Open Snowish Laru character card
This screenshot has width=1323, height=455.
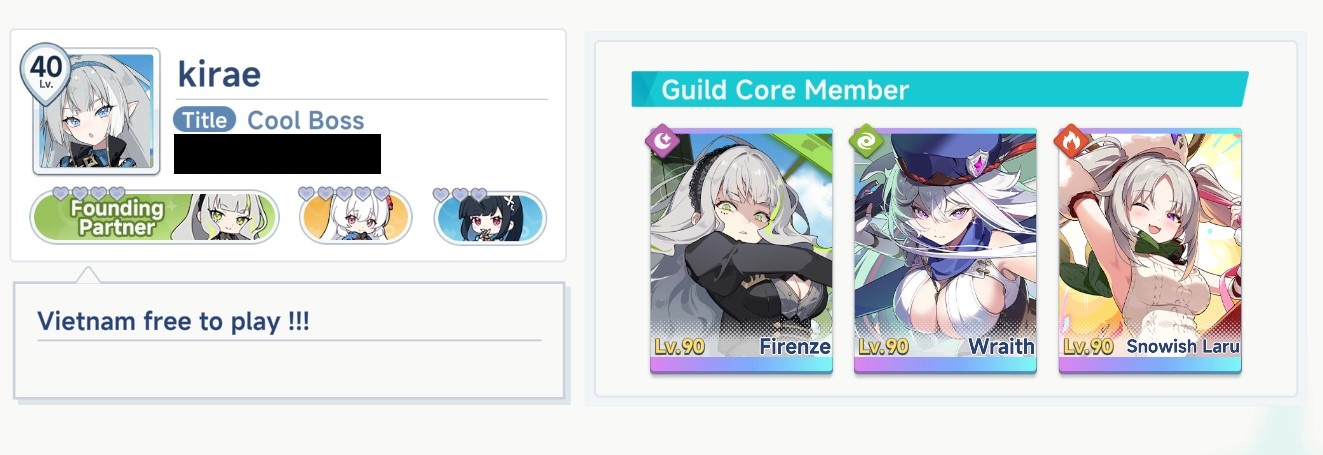click(1150, 251)
